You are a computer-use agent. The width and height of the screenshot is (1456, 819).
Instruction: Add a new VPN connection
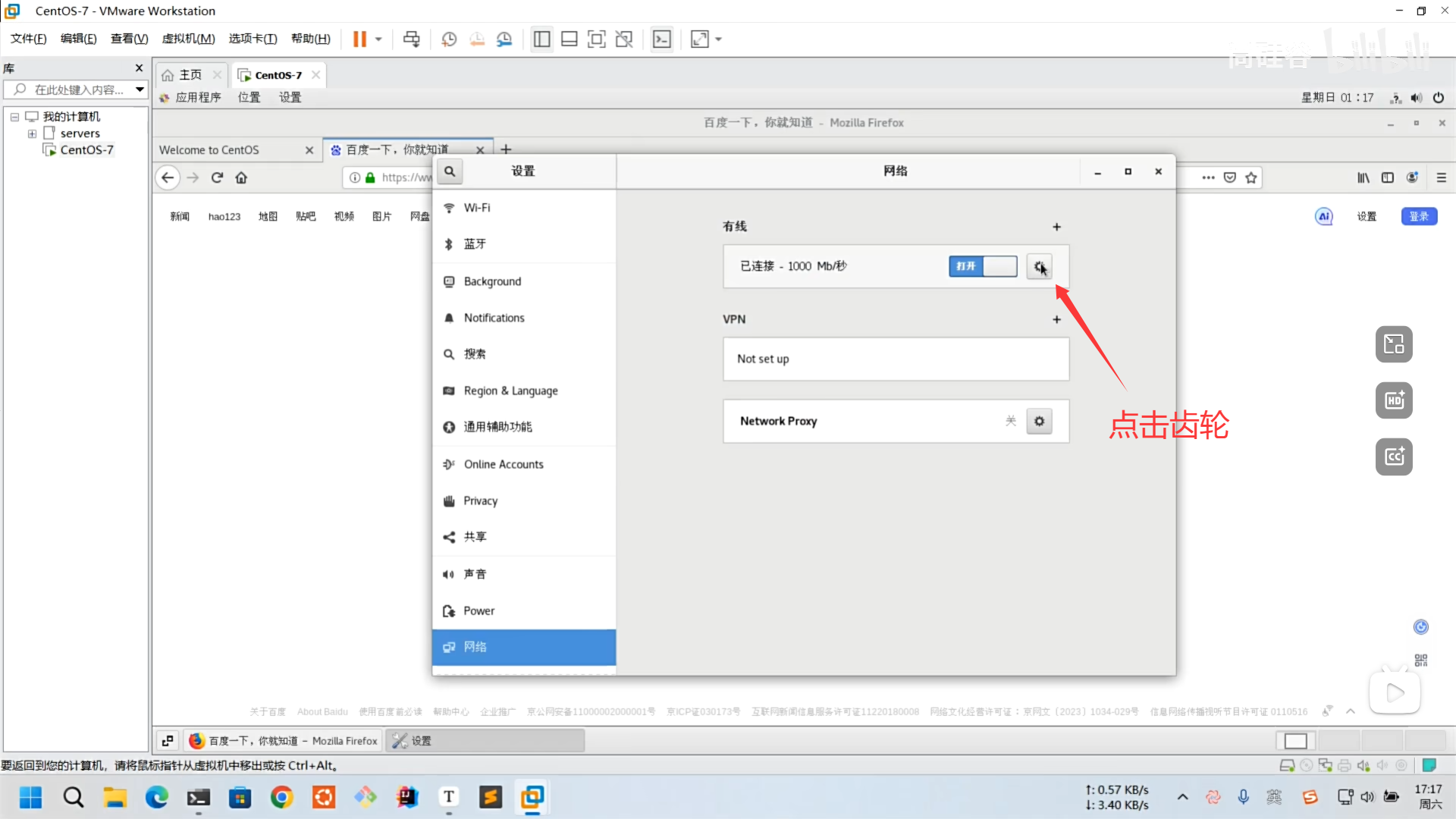(1056, 319)
